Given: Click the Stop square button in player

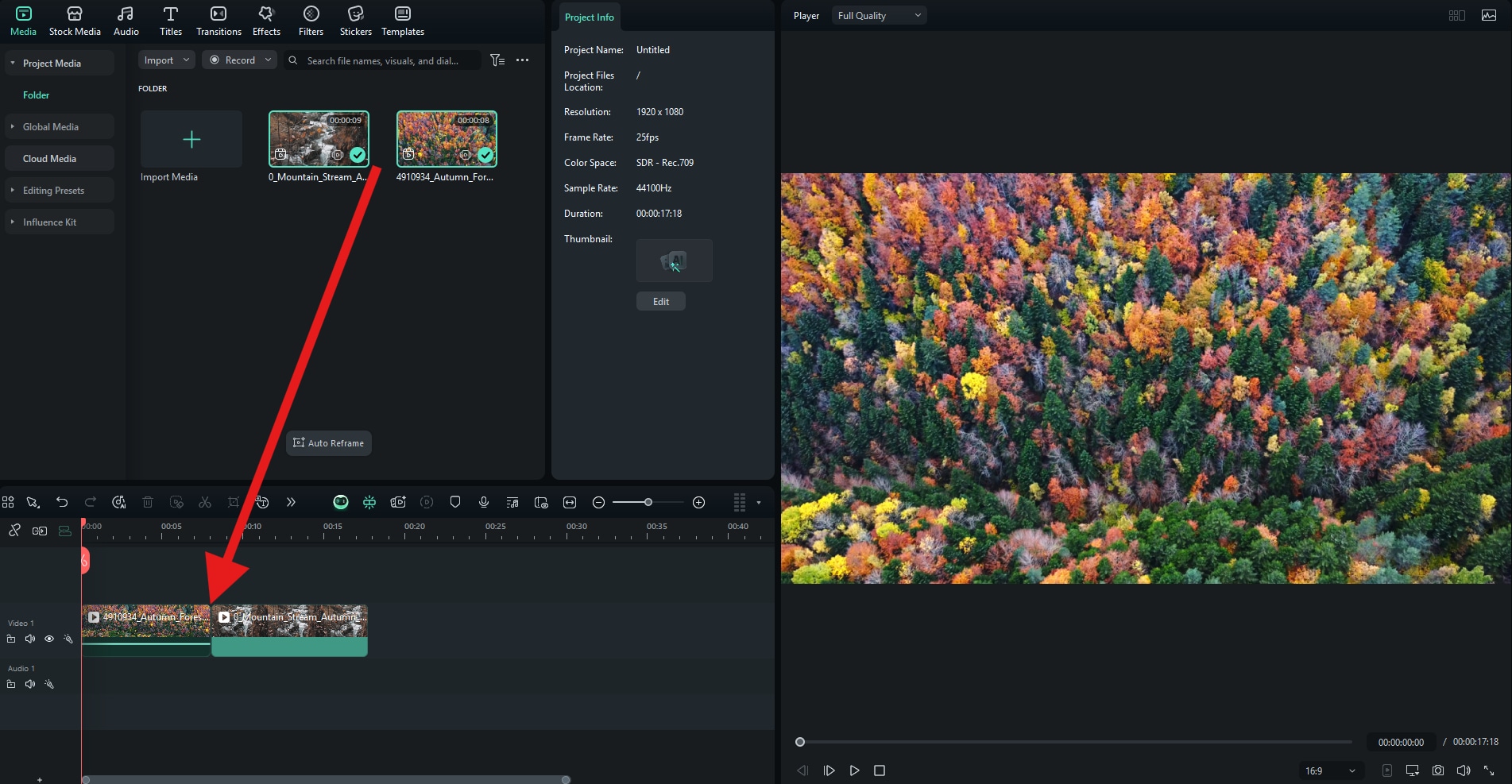Looking at the screenshot, I should point(880,770).
